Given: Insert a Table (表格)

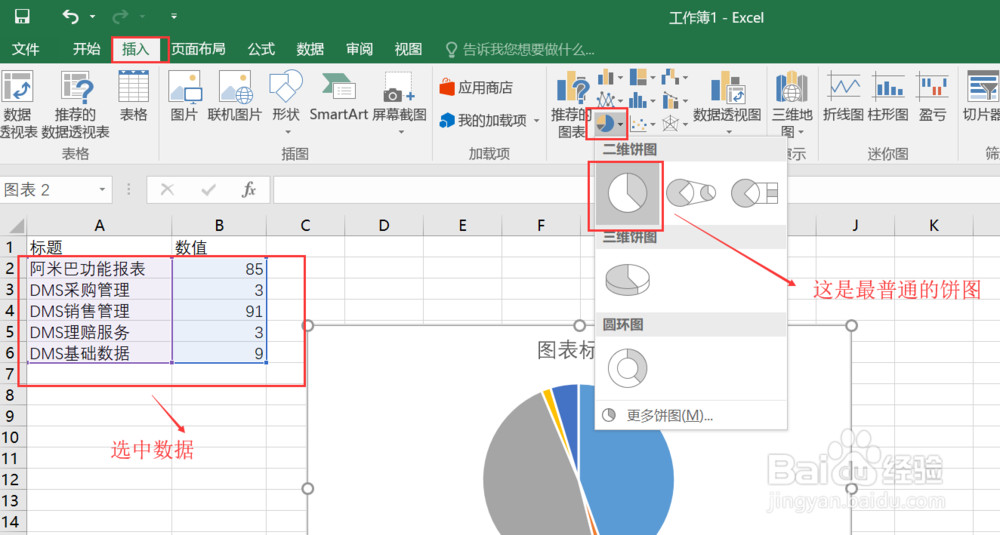Looking at the screenshot, I should click(x=133, y=96).
